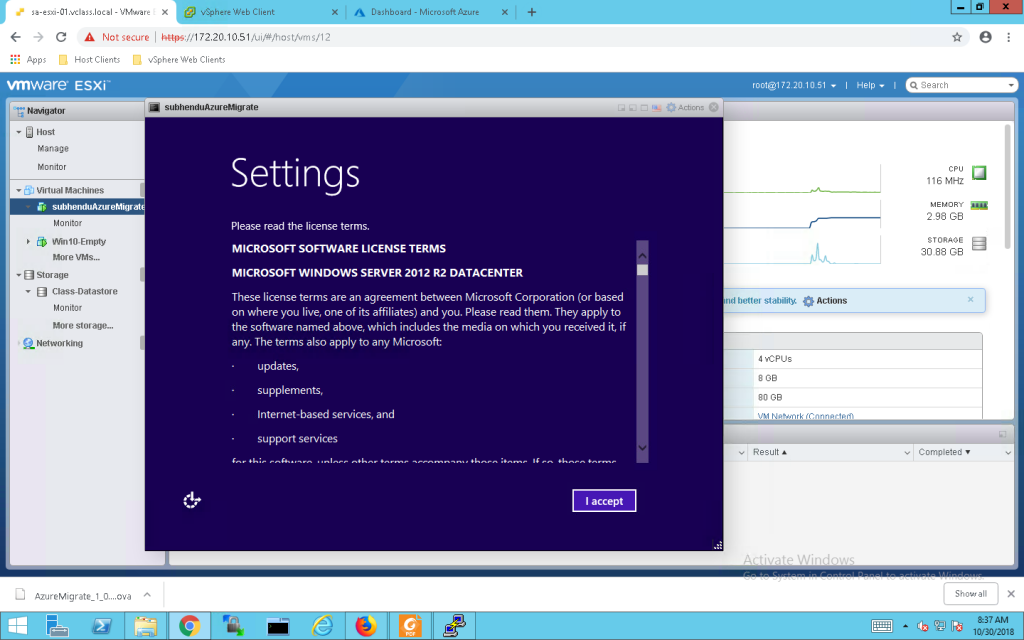Open the Result column dropdown arrow
Image resolution: width=1024 pixels, height=640 pixels.
[x=907, y=453]
